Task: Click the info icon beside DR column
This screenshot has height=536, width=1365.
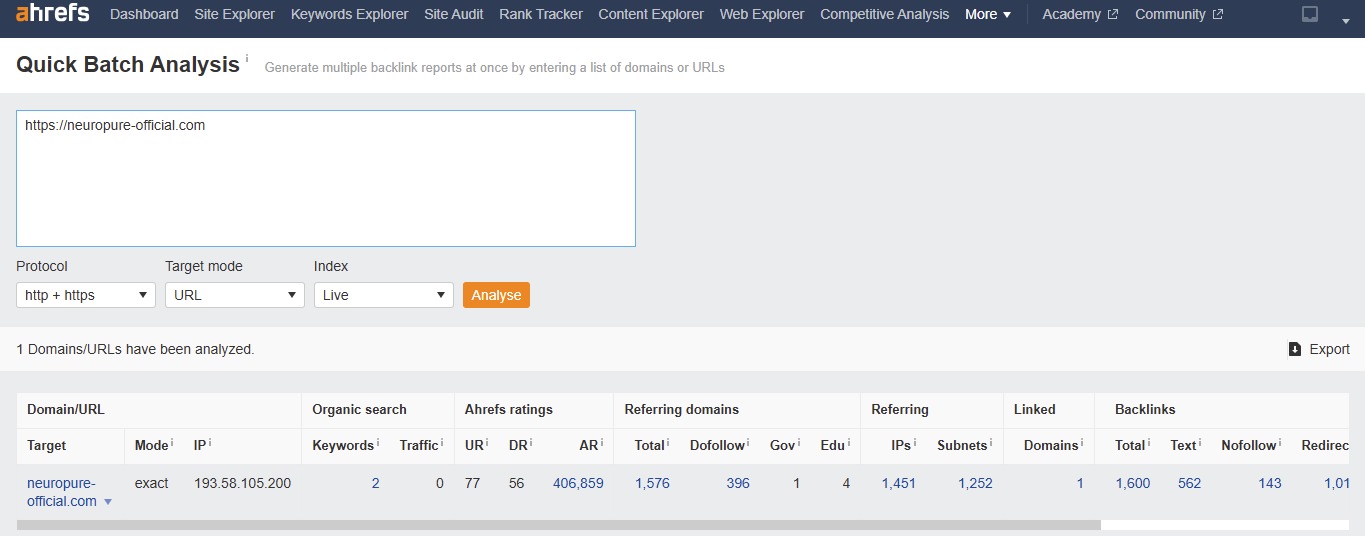Action: [x=530, y=443]
